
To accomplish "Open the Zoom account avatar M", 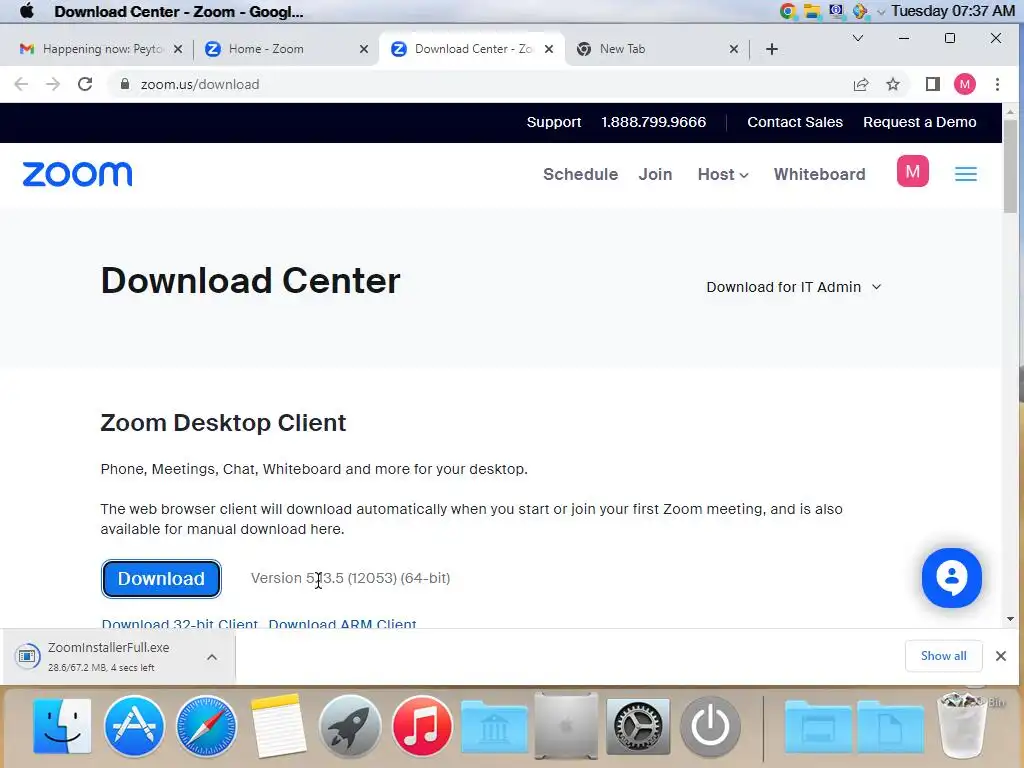I will 912,171.
